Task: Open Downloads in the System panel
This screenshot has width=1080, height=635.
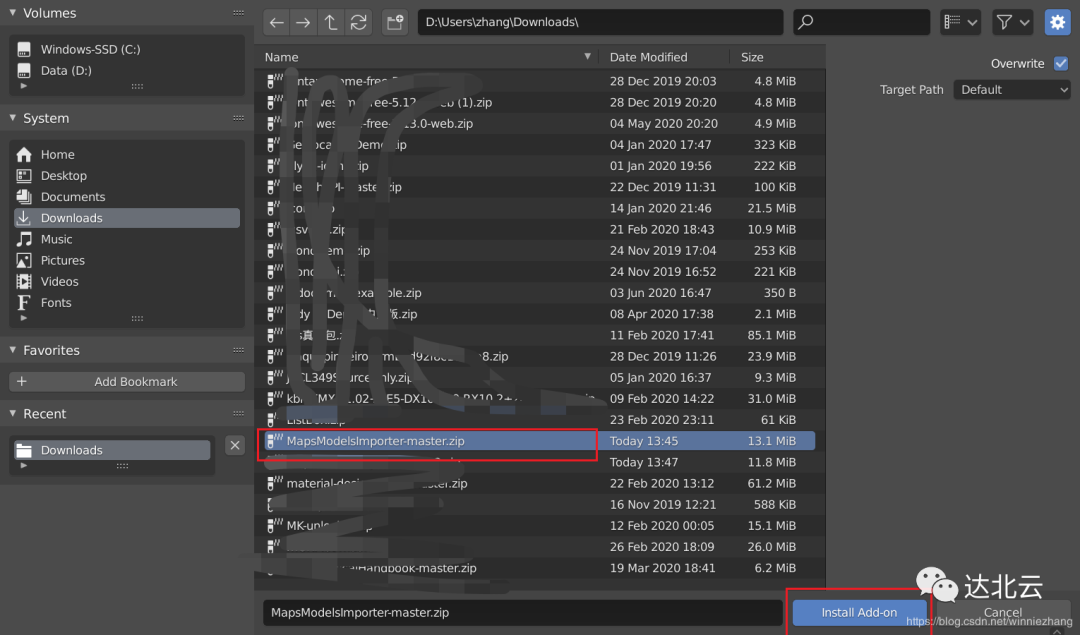Action: point(127,218)
